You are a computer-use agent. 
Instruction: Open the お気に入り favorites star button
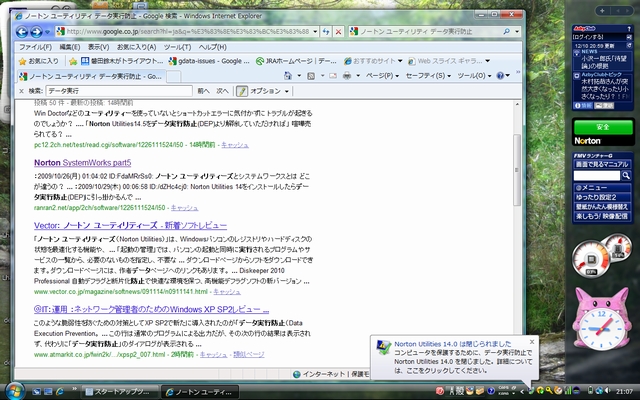point(39,61)
